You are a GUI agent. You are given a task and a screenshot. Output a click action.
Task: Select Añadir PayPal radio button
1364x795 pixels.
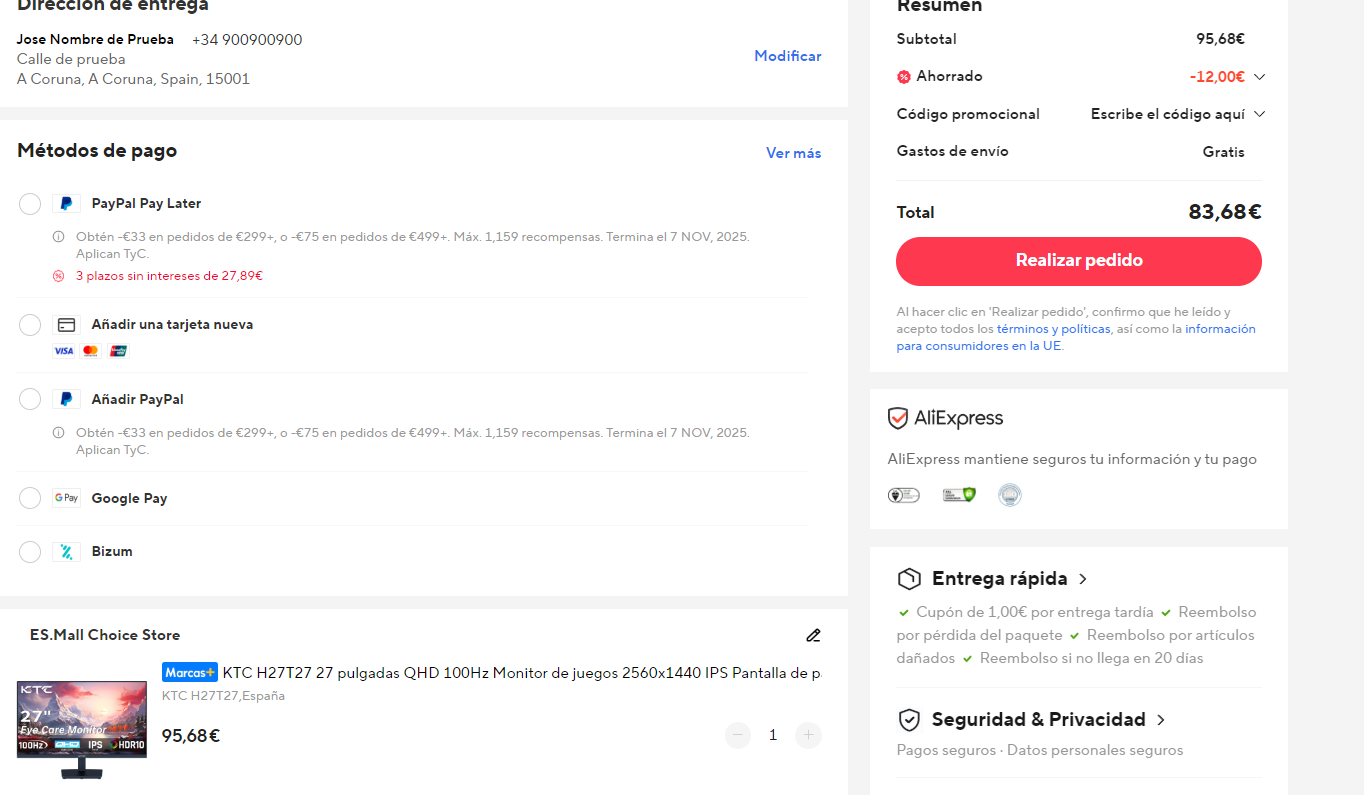coord(30,400)
